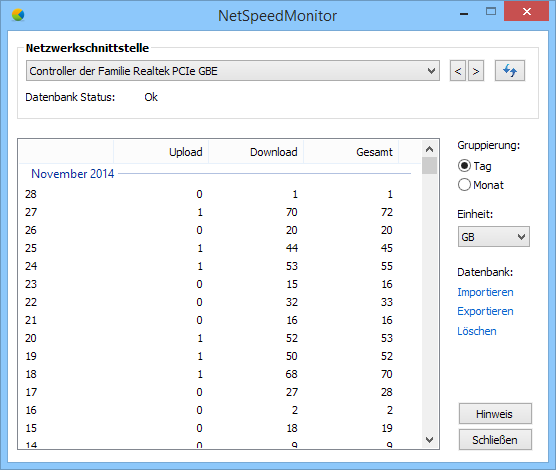Click the refresh arrows button
The image size is (556, 470).
[x=510, y=71]
